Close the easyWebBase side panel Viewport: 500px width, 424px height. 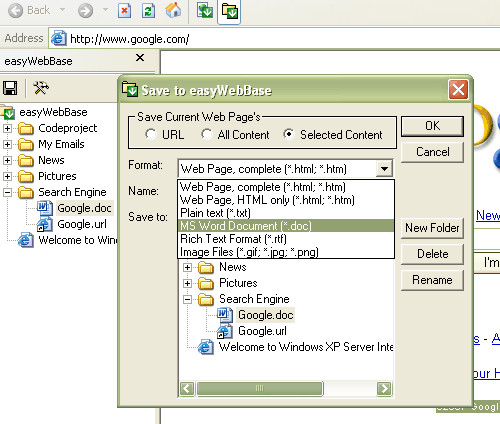pyautogui.click(x=140, y=58)
